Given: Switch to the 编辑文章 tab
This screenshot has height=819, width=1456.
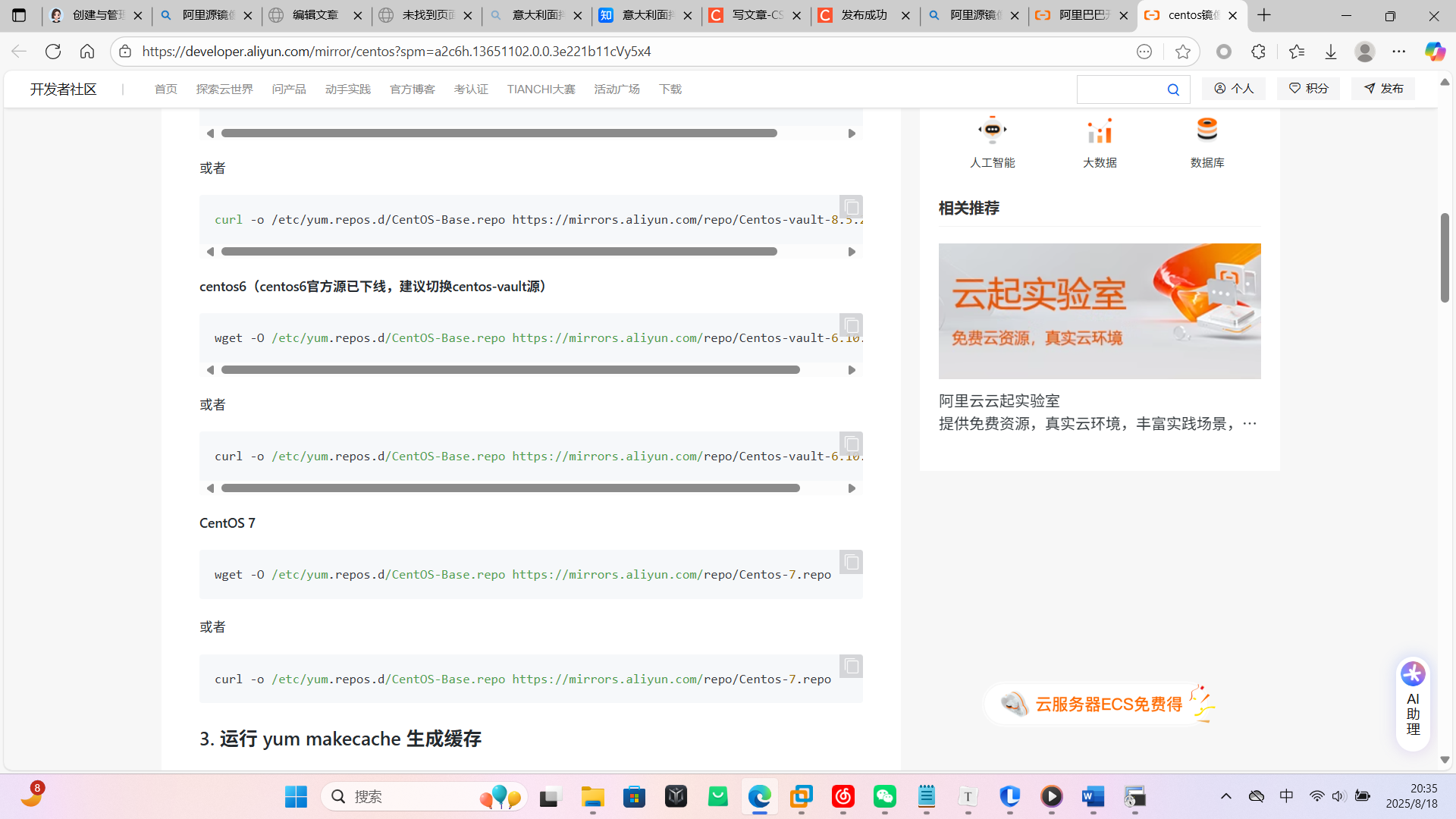Looking at the screenshot, I should pos(315,15).
